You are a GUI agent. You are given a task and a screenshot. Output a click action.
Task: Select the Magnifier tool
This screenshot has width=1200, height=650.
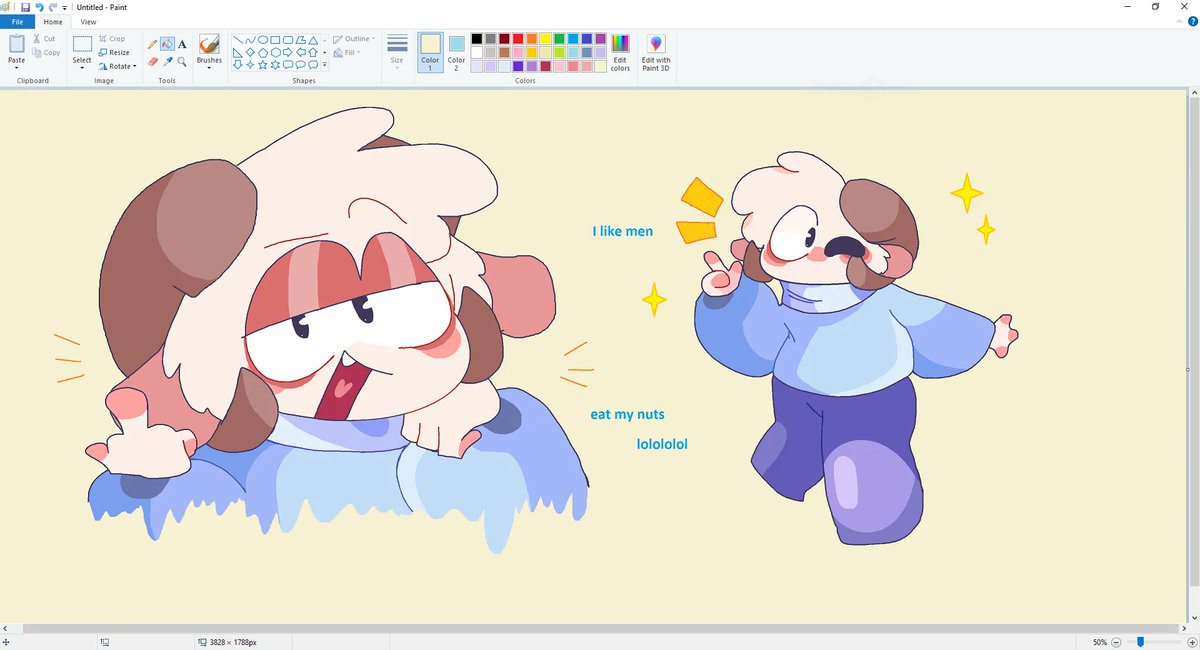coord(182,61)
